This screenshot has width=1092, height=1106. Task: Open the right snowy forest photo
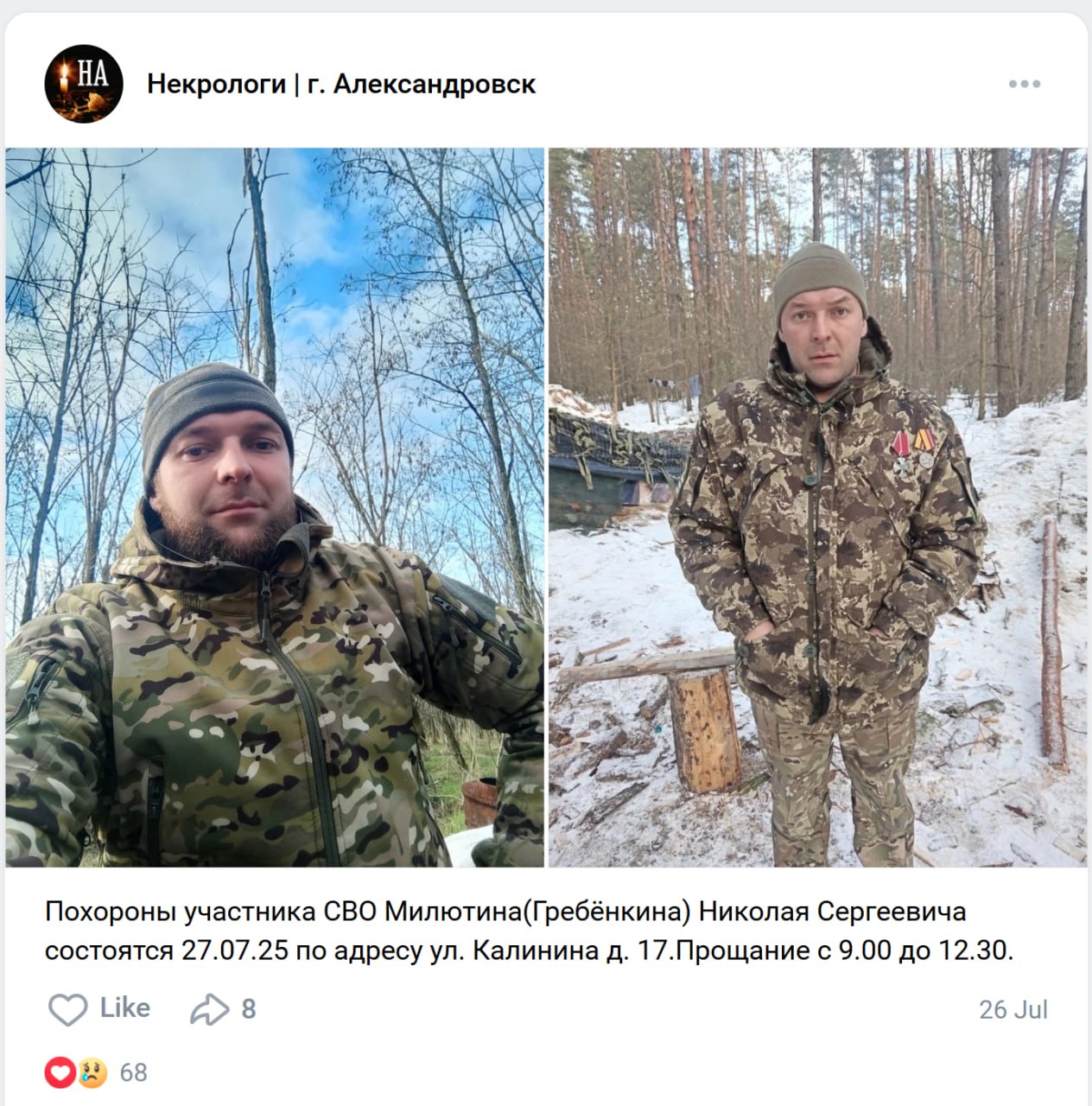[x=818, y=507]
